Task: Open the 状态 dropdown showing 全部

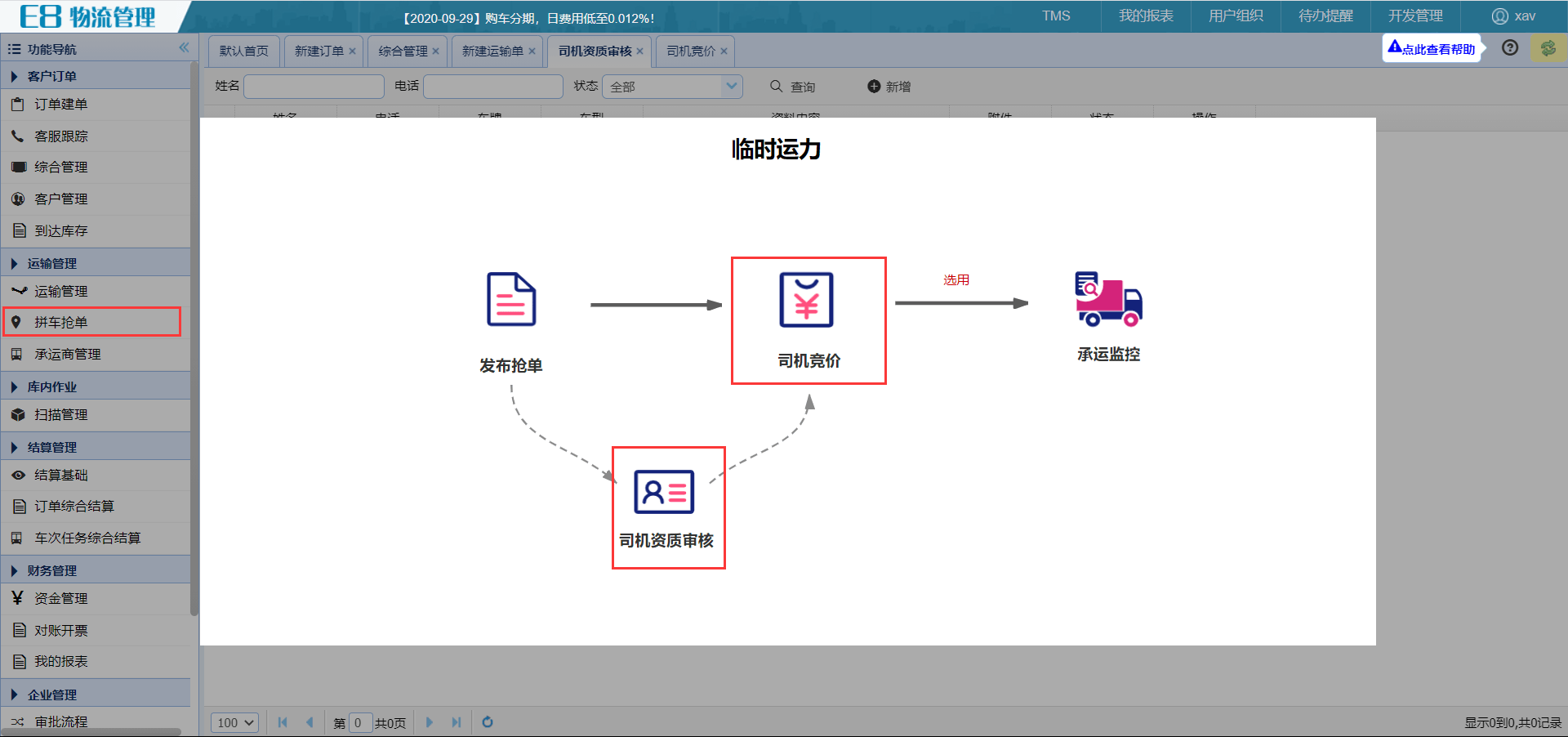Action: tap(672, 86)
